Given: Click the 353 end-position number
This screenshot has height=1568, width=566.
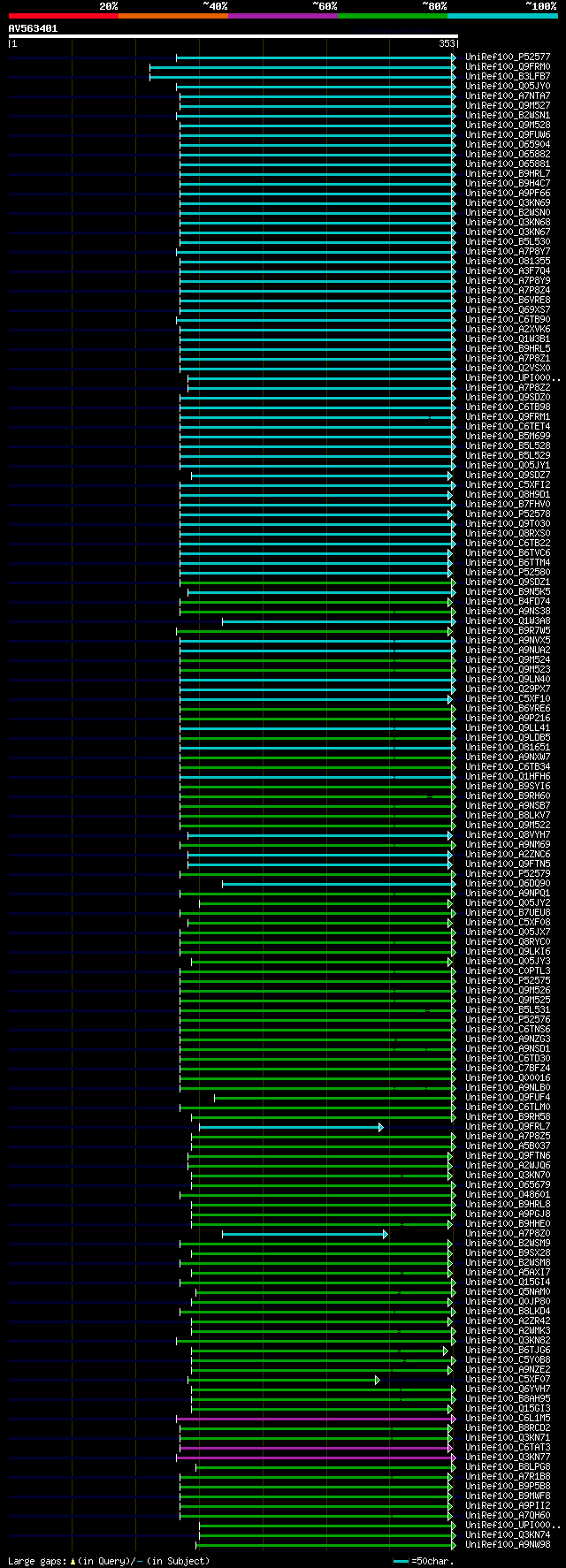Looking at the screenshot, I should pyautogui.click(x=447, y=43).
